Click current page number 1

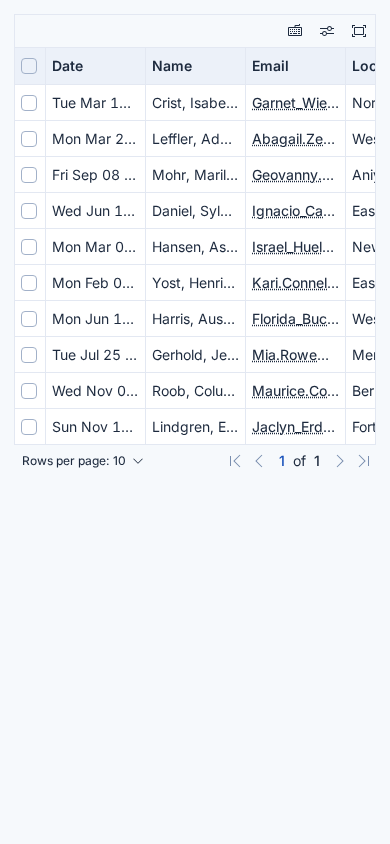coord(282,461)
